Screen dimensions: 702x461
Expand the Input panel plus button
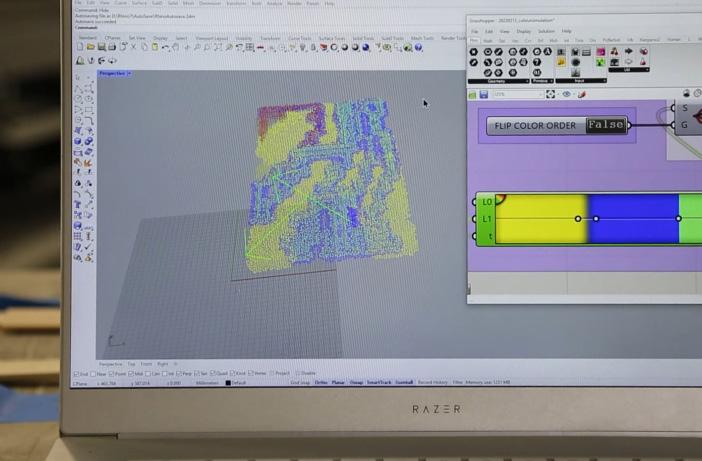pos(604,81)
